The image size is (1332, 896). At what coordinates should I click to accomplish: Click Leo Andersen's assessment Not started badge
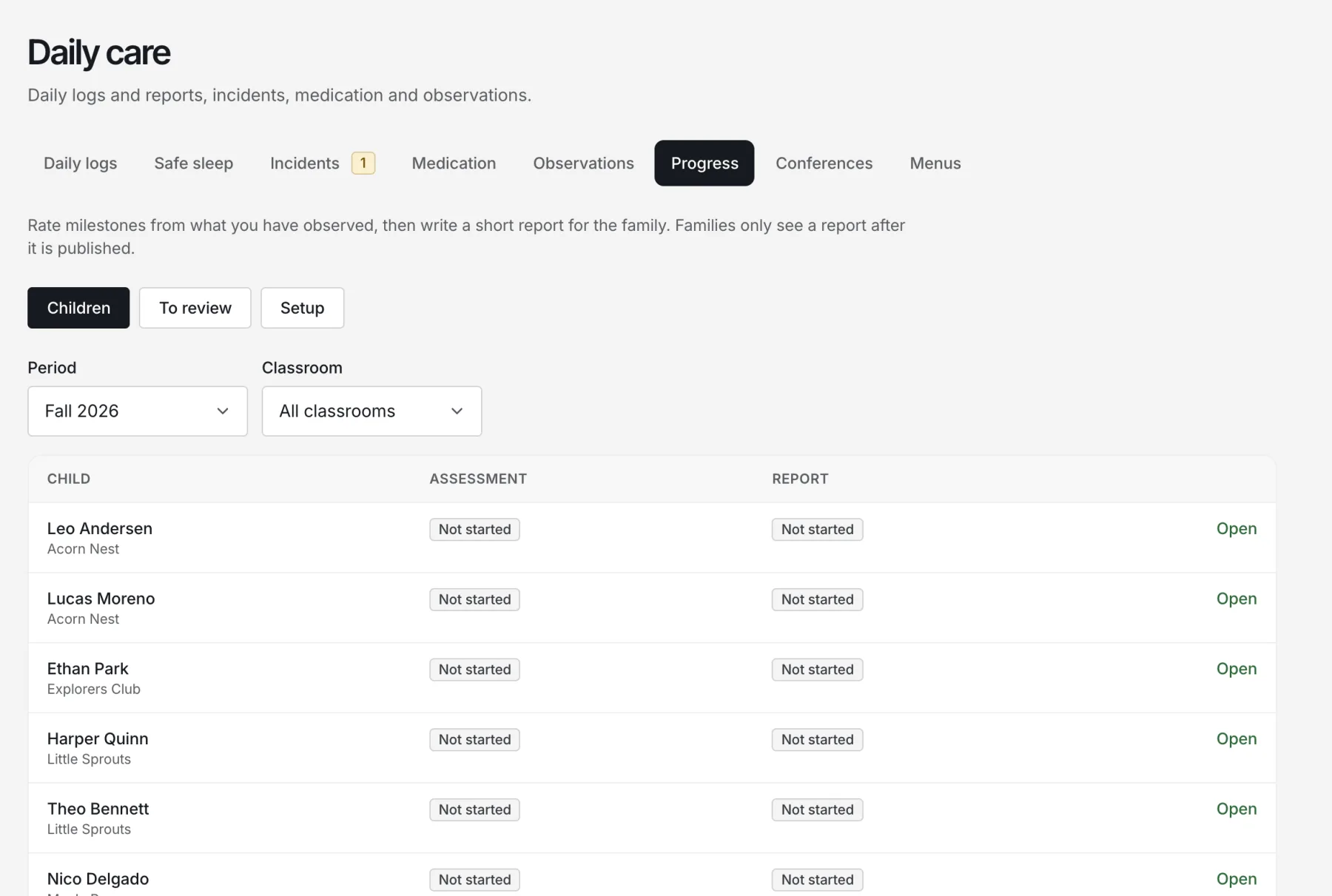pos(474,529)
